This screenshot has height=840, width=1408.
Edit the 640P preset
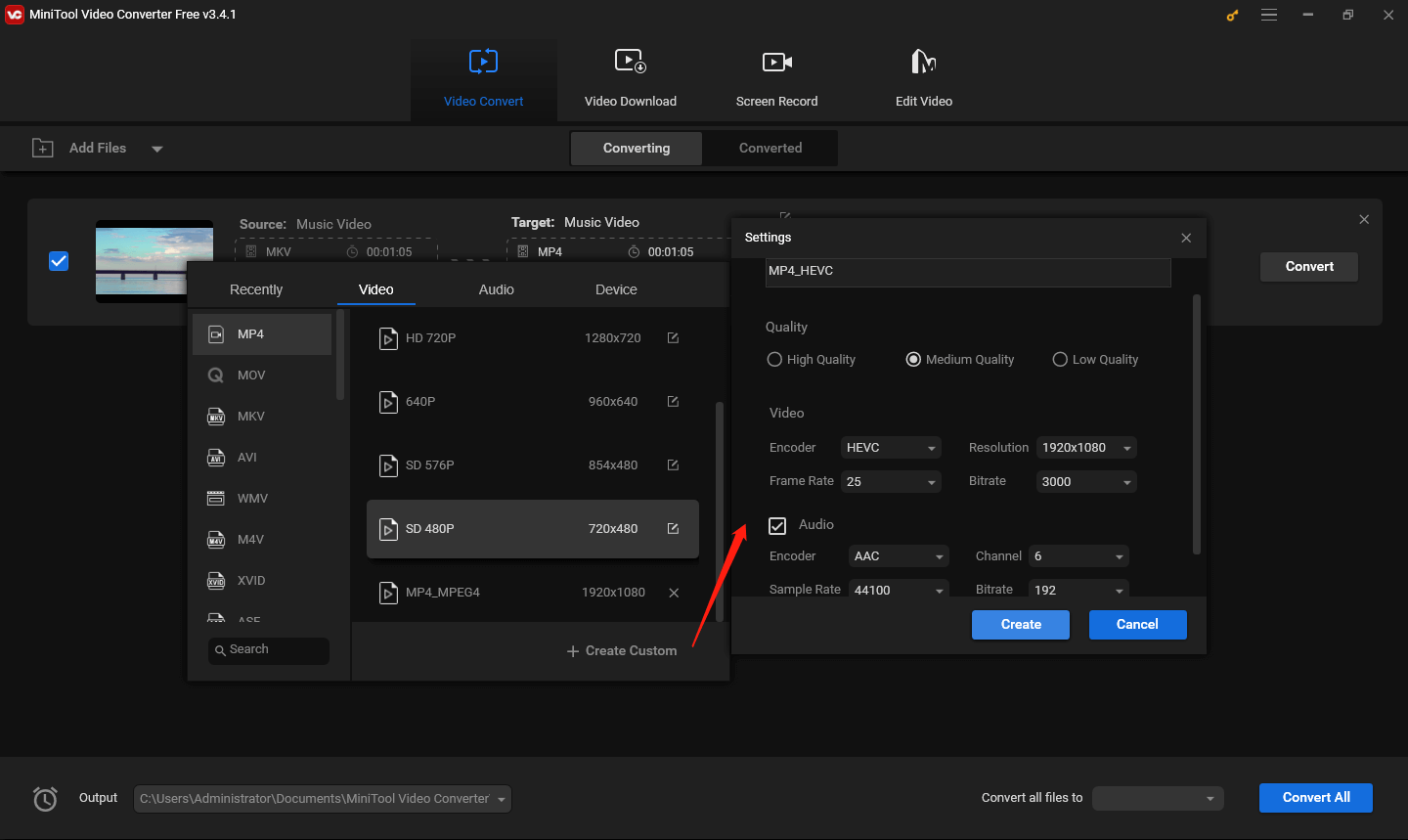coord(673,401)
